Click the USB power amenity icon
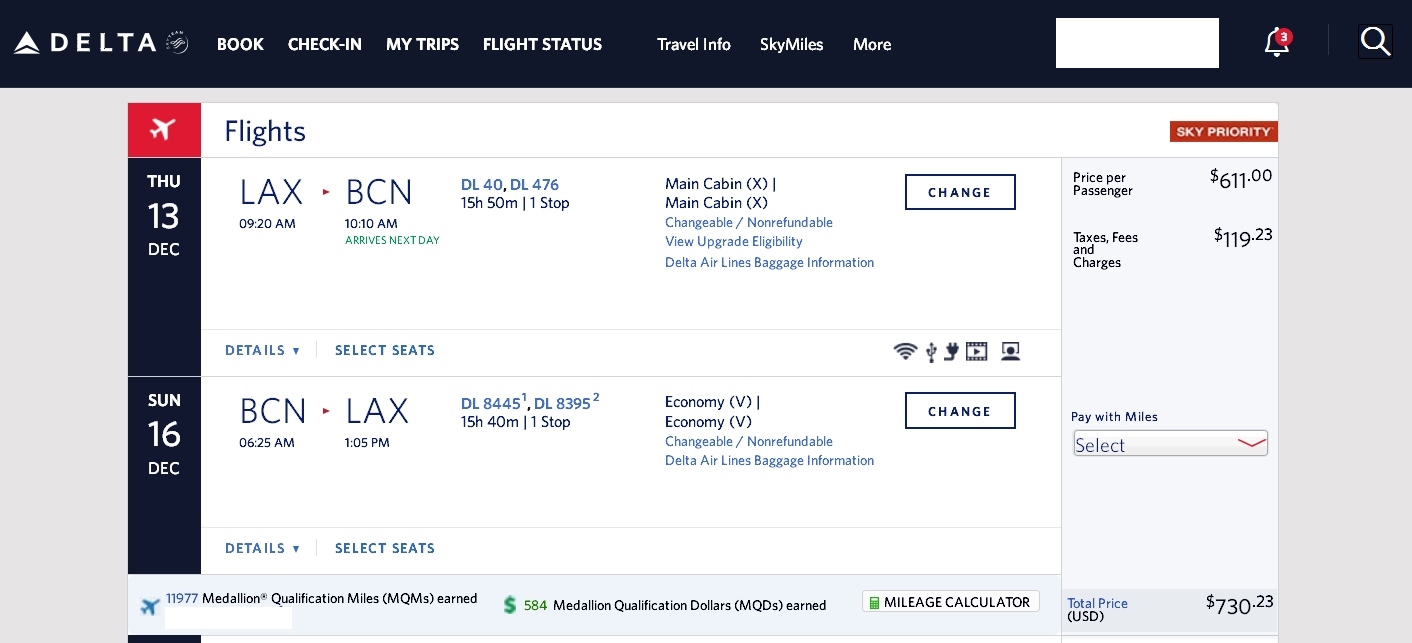 pos(931,352)
